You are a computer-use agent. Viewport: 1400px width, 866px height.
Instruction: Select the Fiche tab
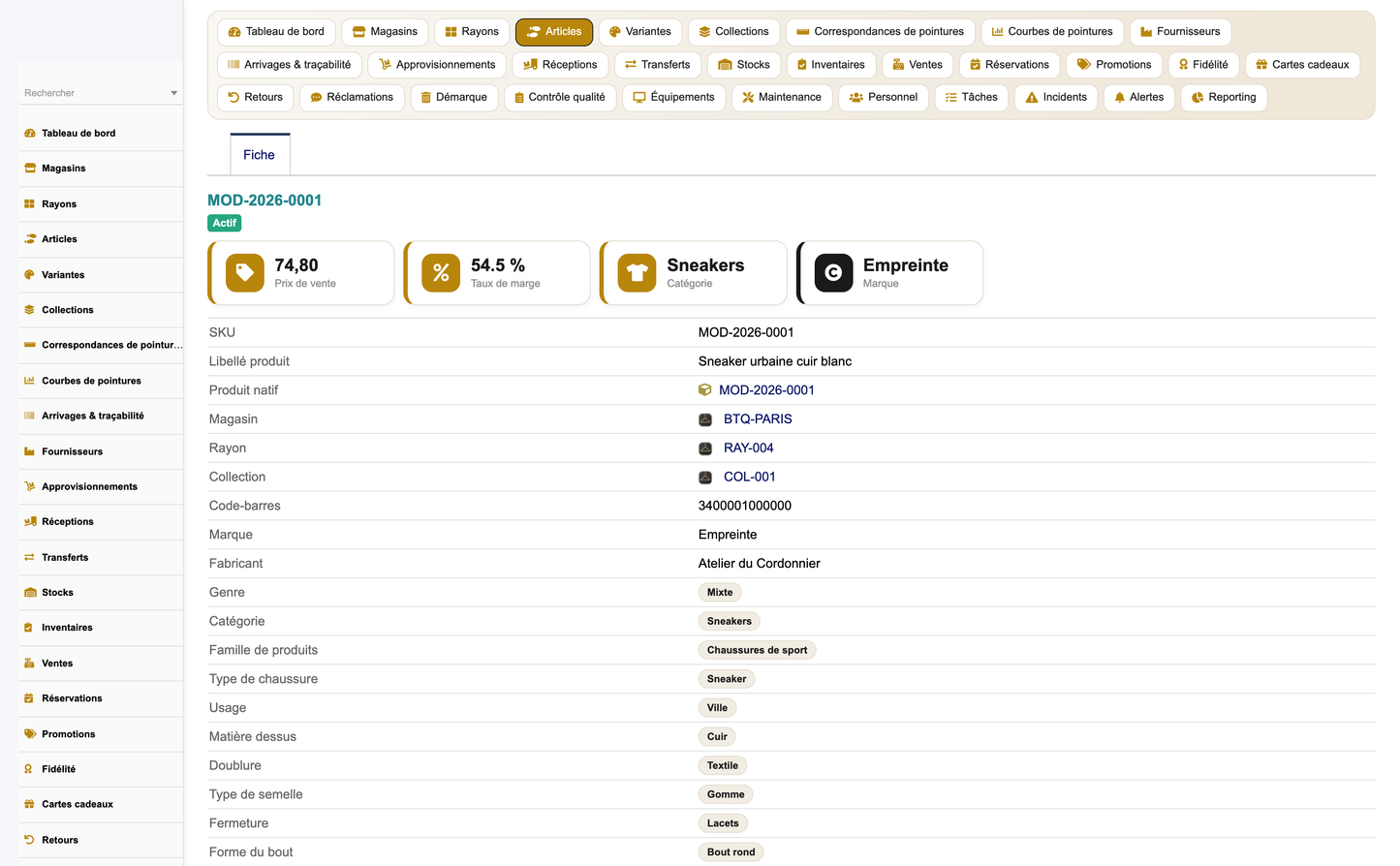coord(259,155)
